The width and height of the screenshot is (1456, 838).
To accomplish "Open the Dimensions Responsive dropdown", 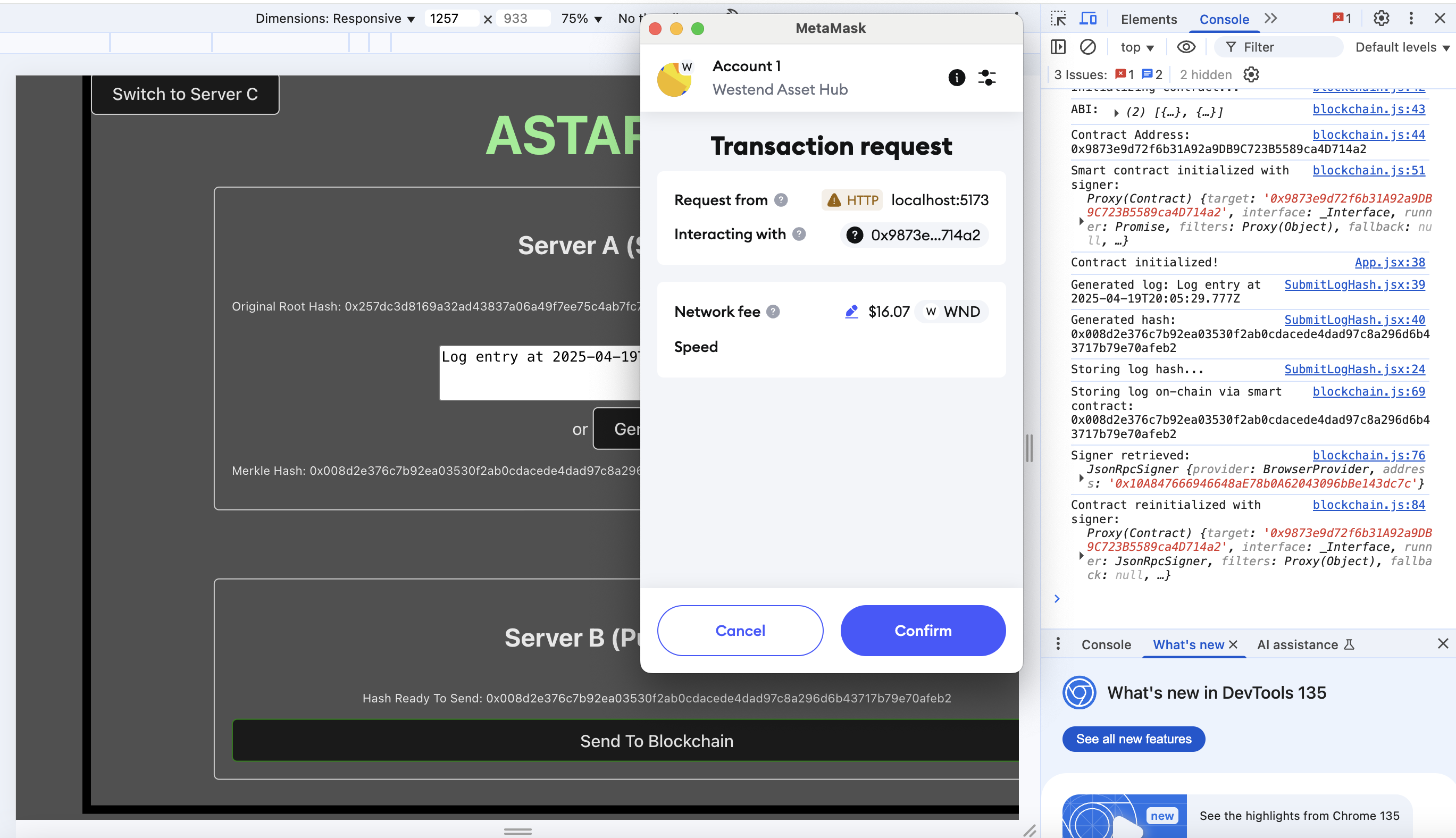I will click(x=334, y=19).
